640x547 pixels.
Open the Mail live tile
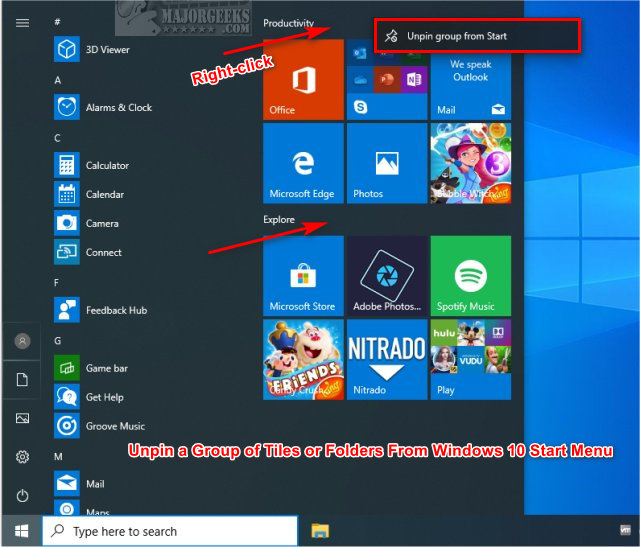click(x=471, y=86)
